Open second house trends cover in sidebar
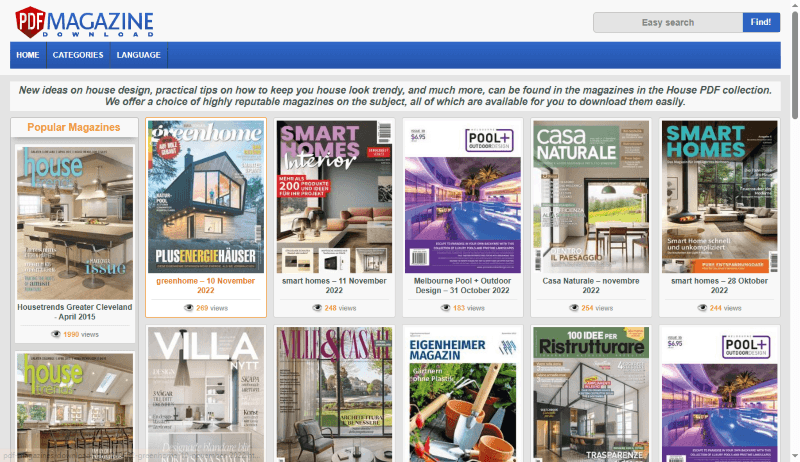The height and width of the screenshot is (462, 800). pyautogui.click(x=75, y=408)
